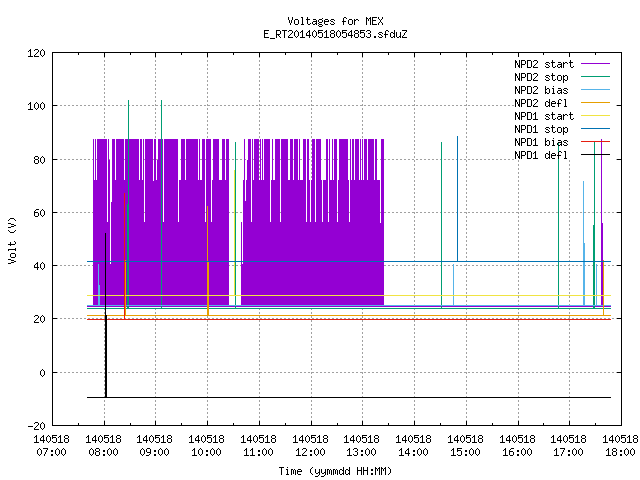Click the yellow NPD1 start spike near 10:30
This screenshot has height=480, width=640.
[235, 233]
